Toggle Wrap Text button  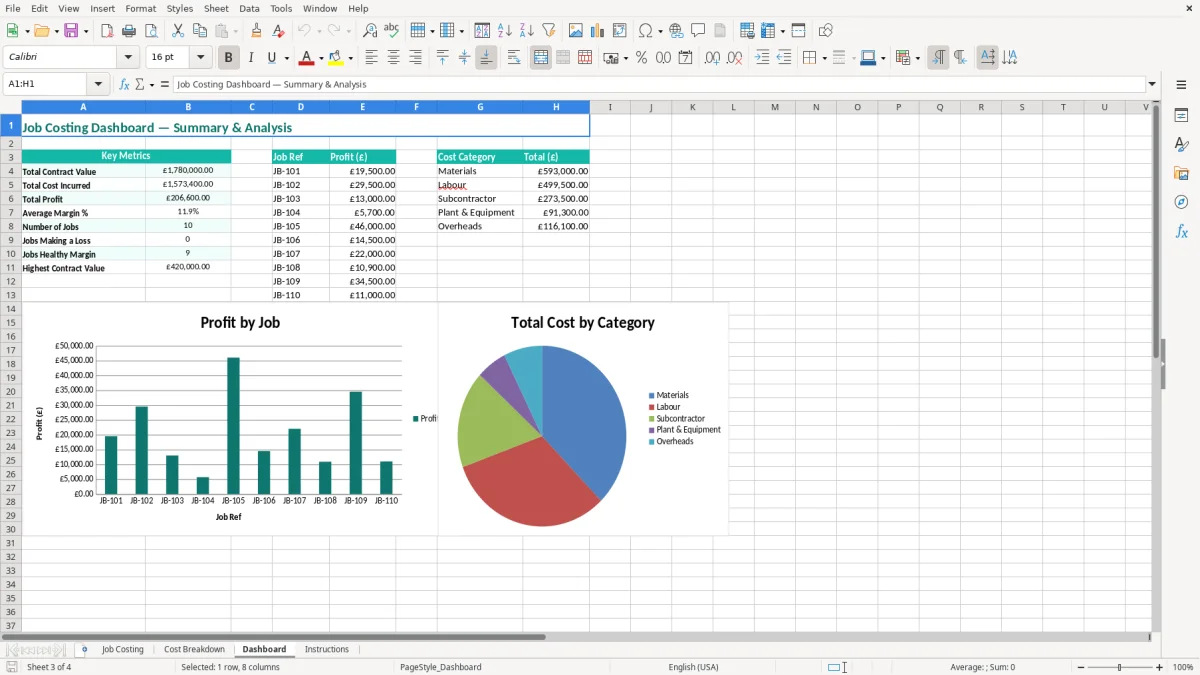(514, 58)
